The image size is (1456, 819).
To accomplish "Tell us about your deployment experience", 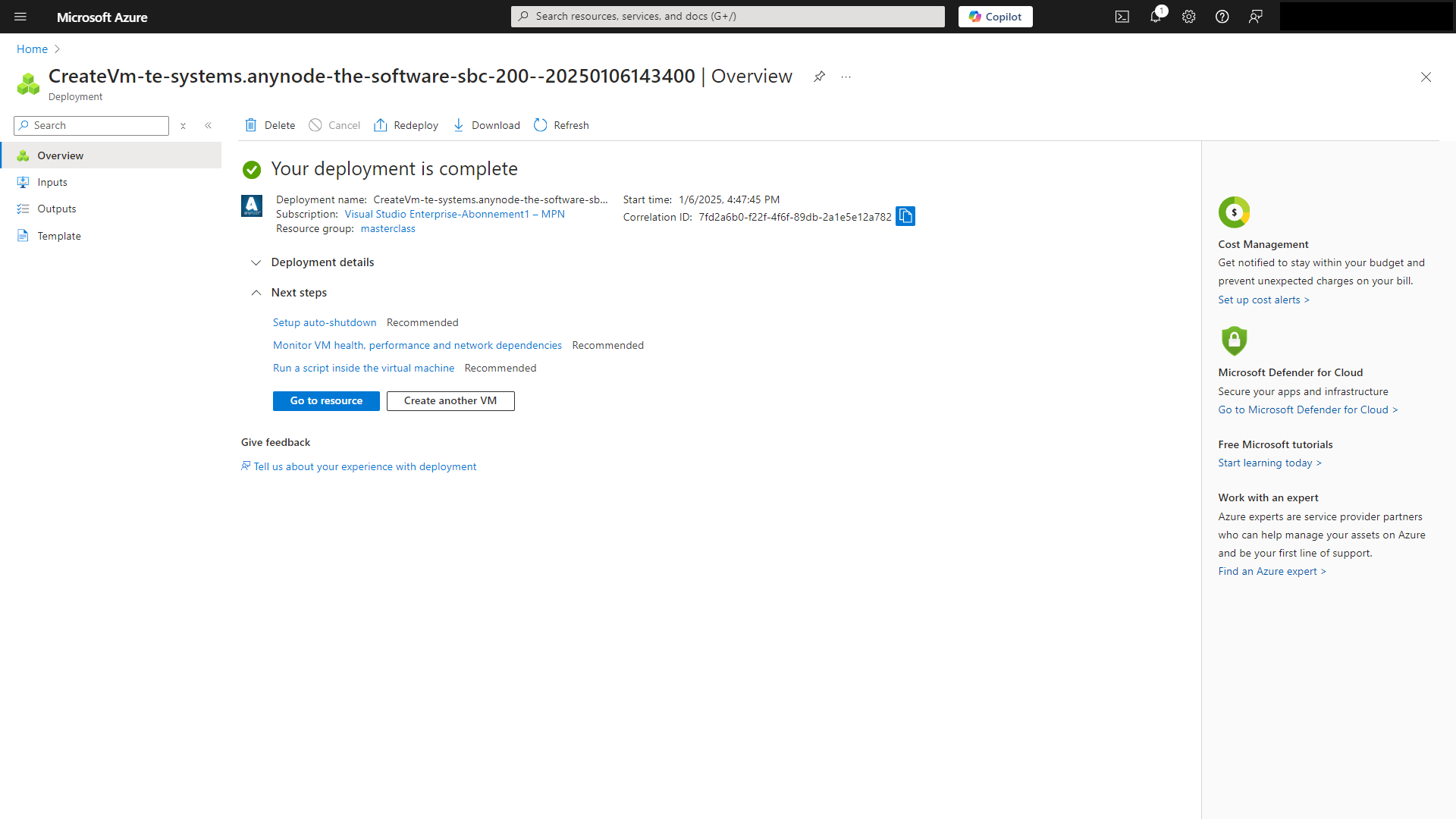I will coord(359,466).
